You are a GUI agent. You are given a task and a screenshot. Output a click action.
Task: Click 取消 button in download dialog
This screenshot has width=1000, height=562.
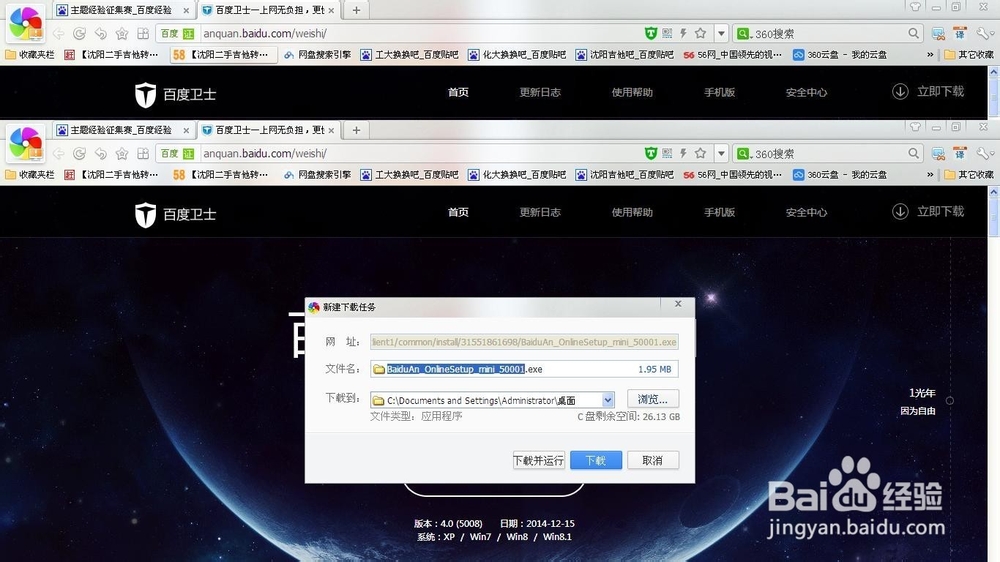(652, 460)
